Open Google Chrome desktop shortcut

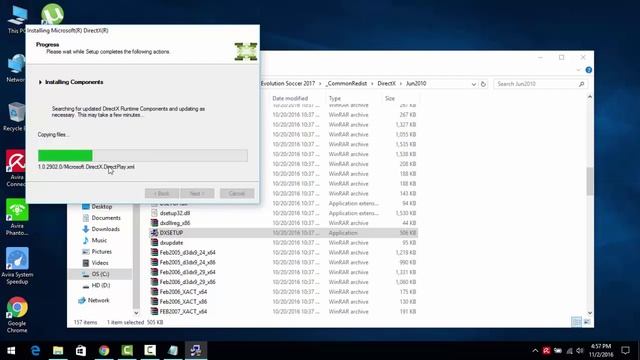click(17, 315)
